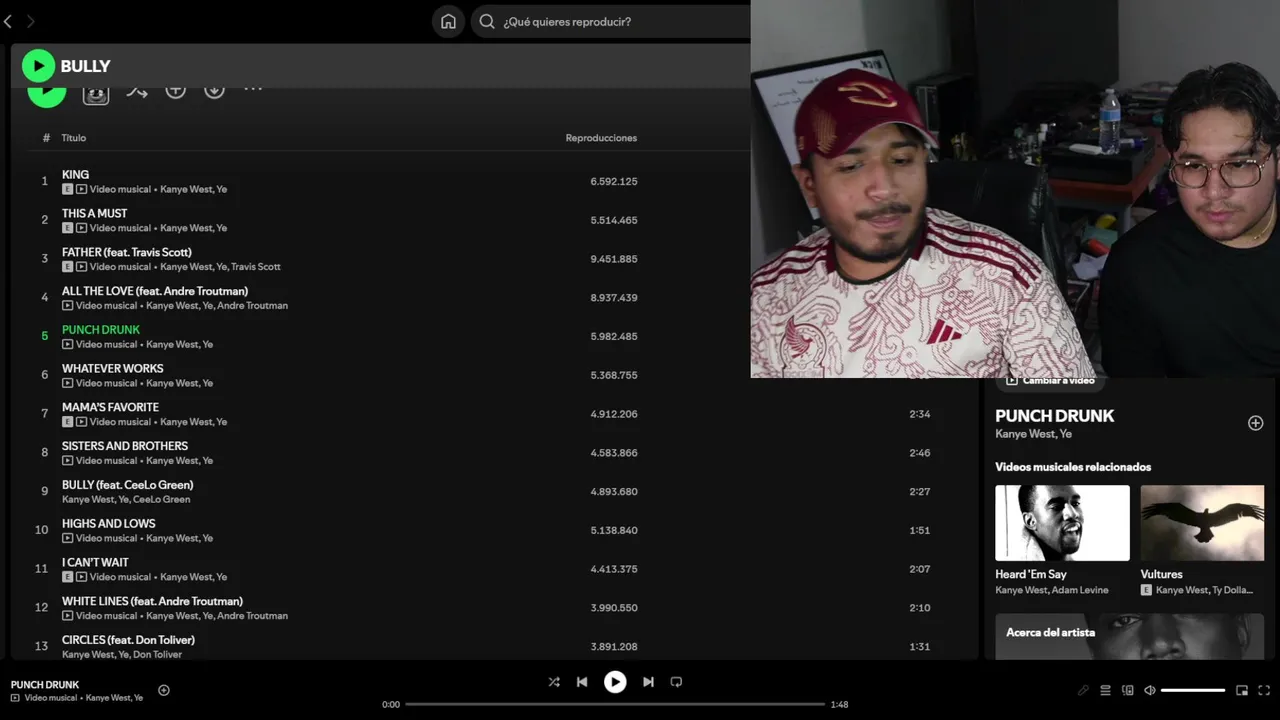Download the BULLY album
The width and height of the screenshot is (1280, 720).
click(214, 90)
